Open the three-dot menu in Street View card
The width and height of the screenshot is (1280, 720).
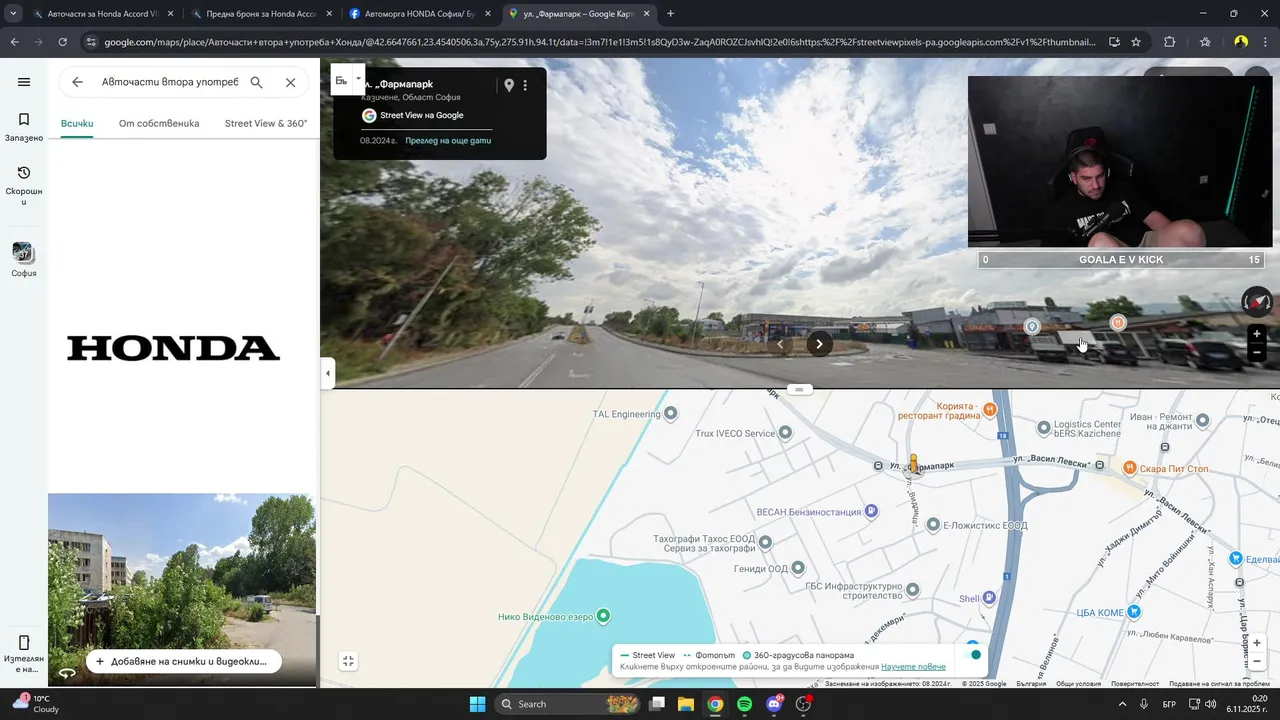(x=525, y=85)
